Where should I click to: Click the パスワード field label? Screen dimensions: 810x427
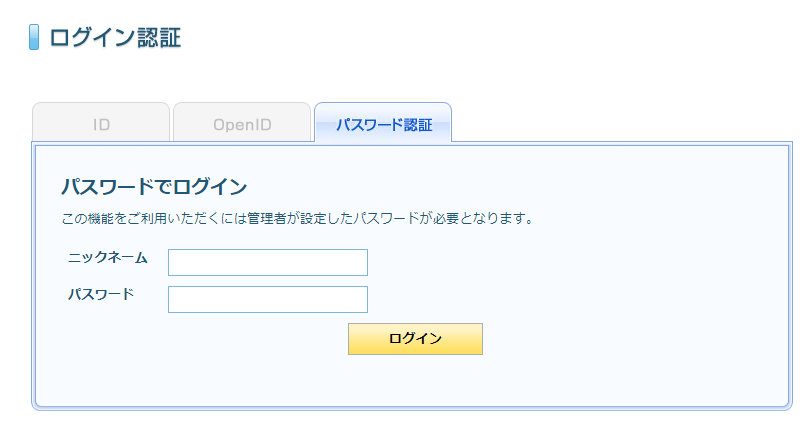tap(101, 295)
